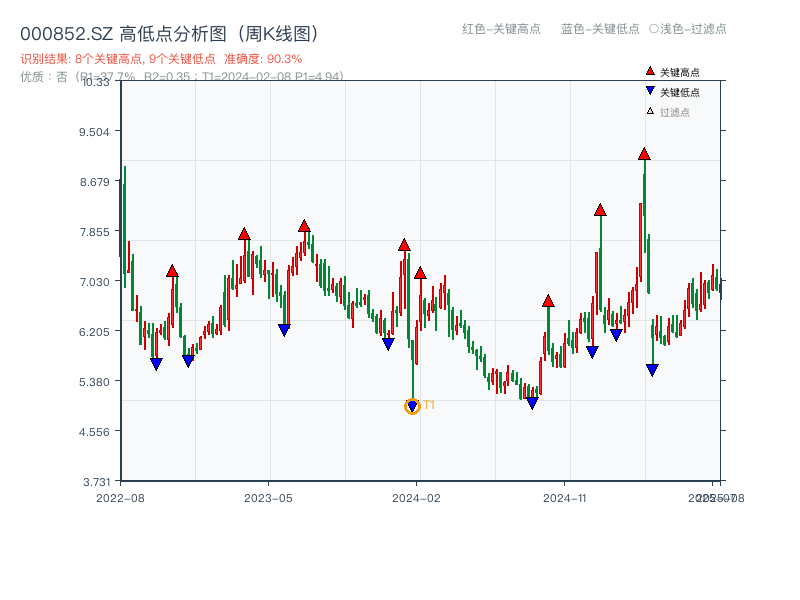Click the blue triangle marker near the 2024-11 low

[x=531, y=403]
